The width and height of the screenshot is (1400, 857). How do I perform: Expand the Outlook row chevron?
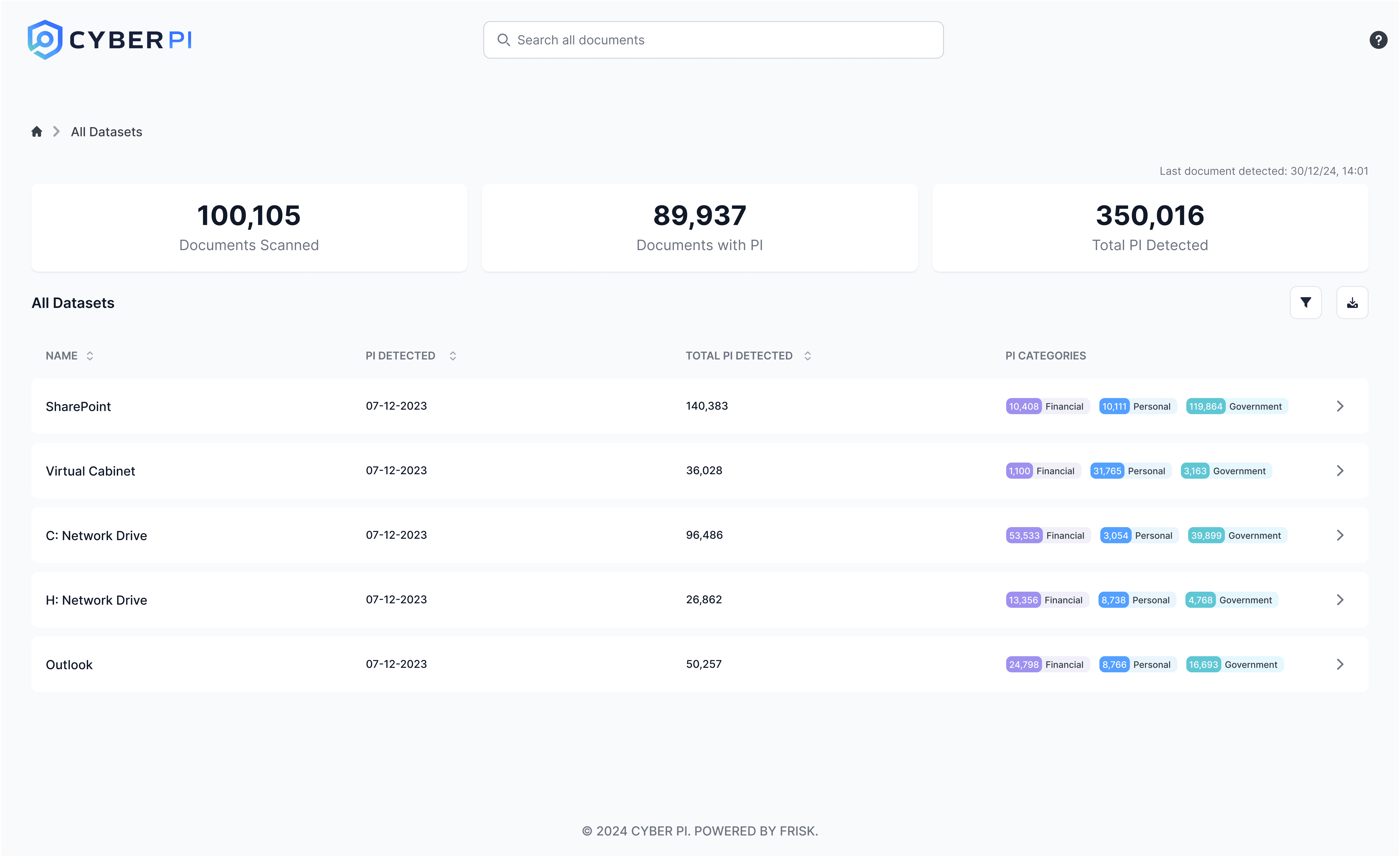click(x=1340, y=664)
